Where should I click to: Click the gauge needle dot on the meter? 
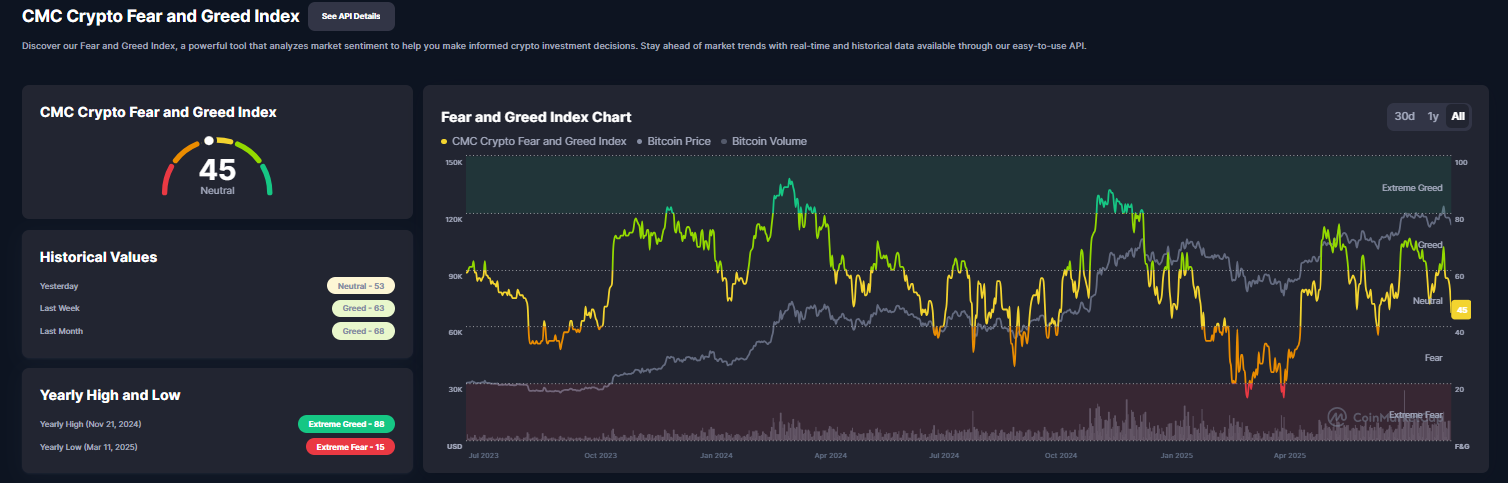(x=209, y=141)
